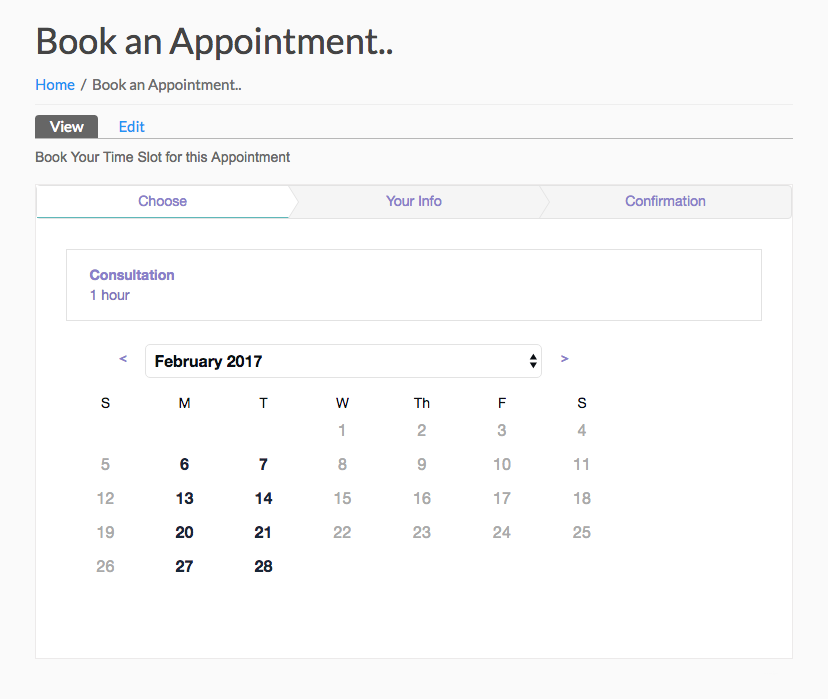Pick February 6 on the calendar
Screen dimensions: 828x699
184,465
